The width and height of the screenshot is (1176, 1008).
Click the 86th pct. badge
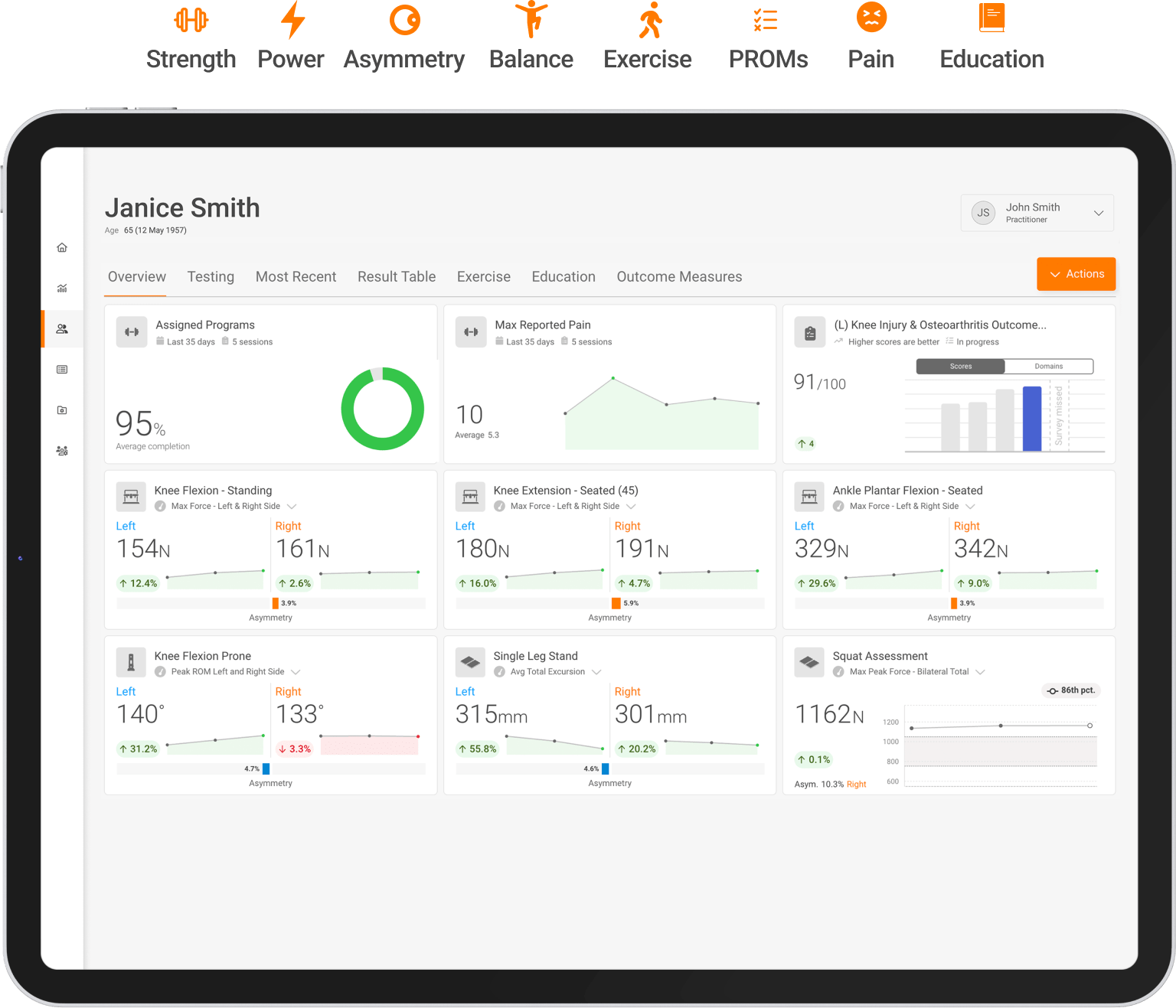pyautogui.click(x=1071, y=690)
